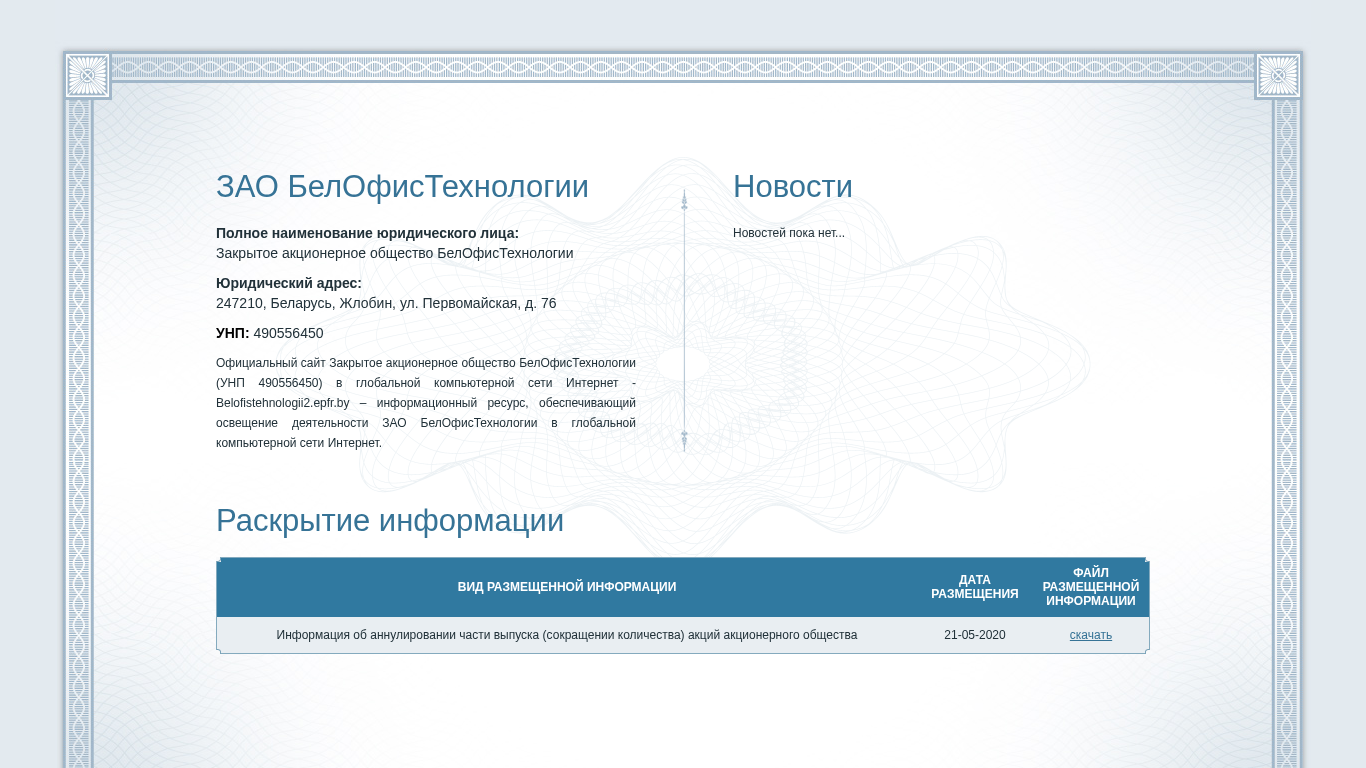Viewport: 1366px width, 768px height.
Task: Click the "Раскрытие информации" heading
Action: pos(390,521)
